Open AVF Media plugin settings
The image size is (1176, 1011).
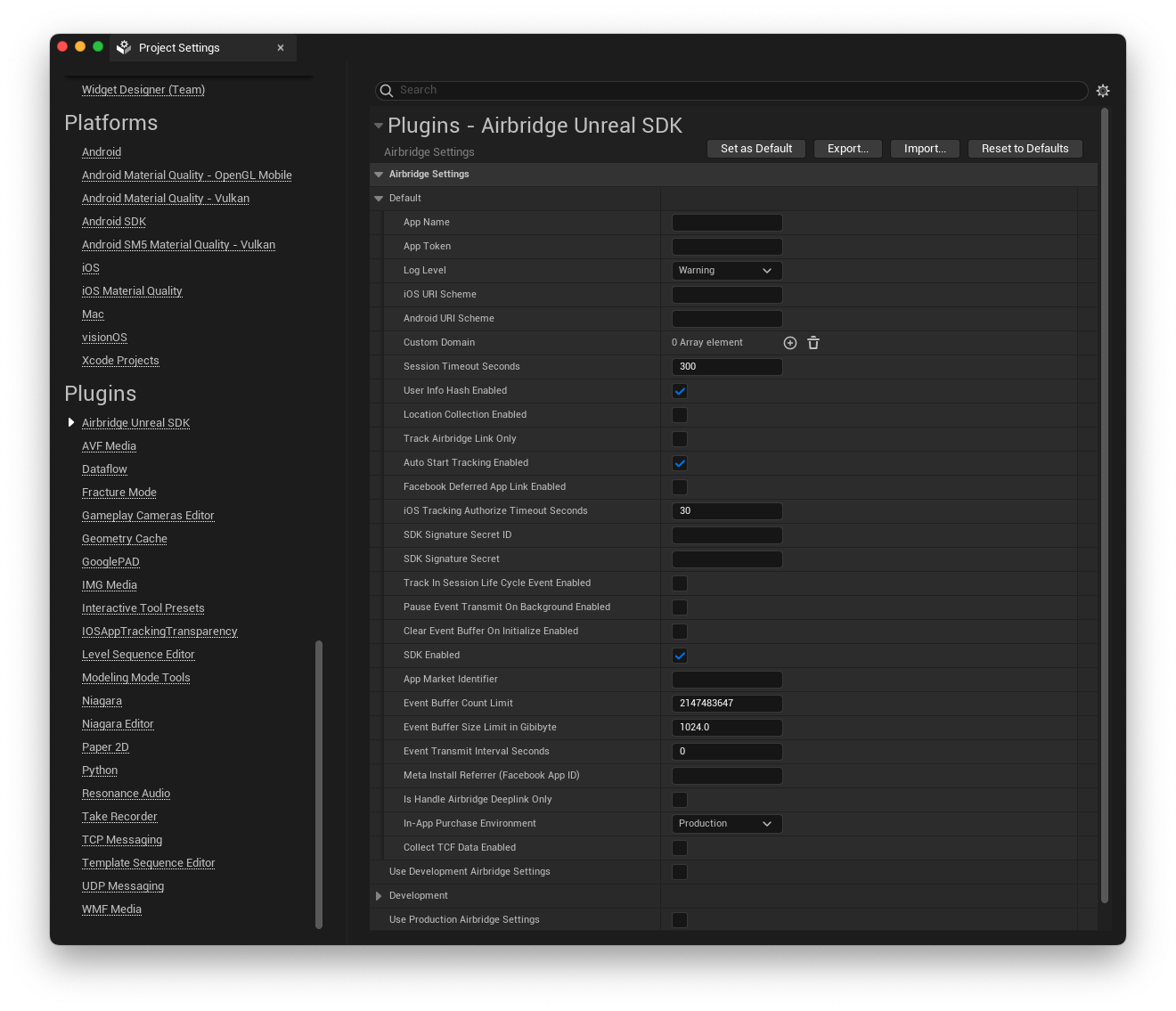(x=109, y=446)
